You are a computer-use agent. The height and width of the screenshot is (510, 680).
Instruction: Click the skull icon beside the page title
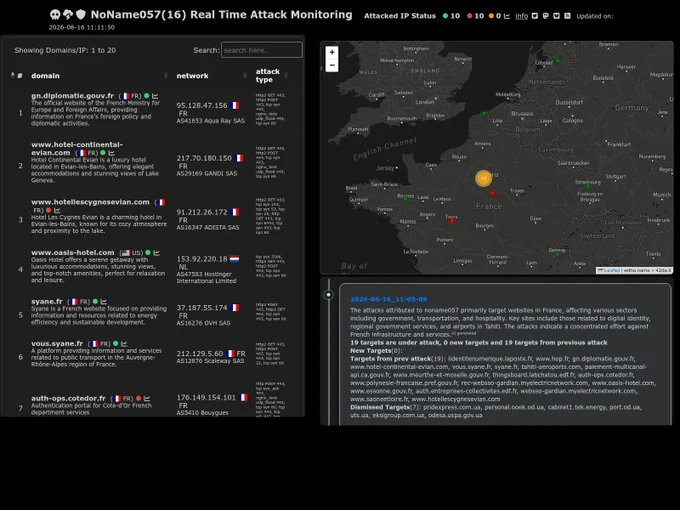[x=55, y=15]
